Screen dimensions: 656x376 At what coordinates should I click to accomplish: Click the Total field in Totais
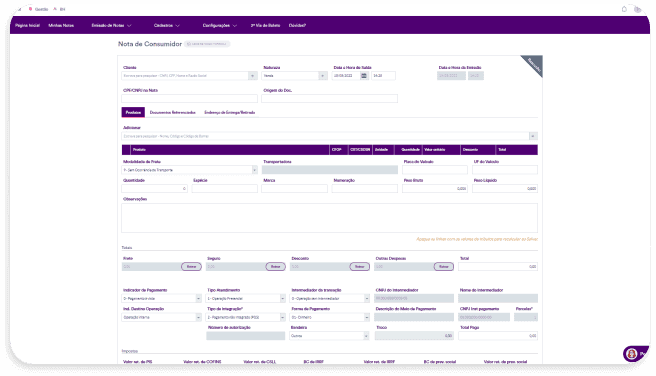[x=498, y=266]
